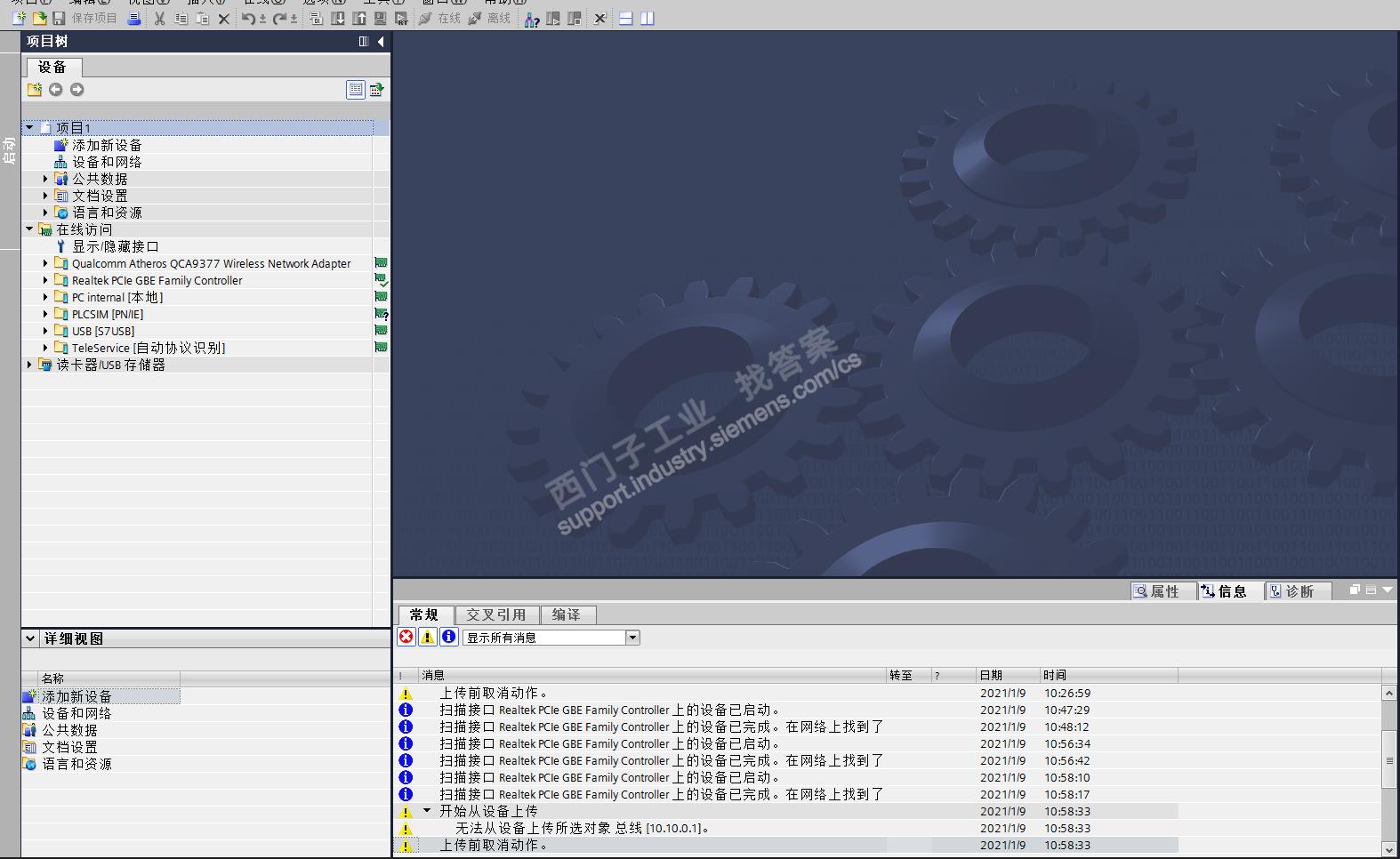Collapse the project tree with the arrow button

coord(381,41)
